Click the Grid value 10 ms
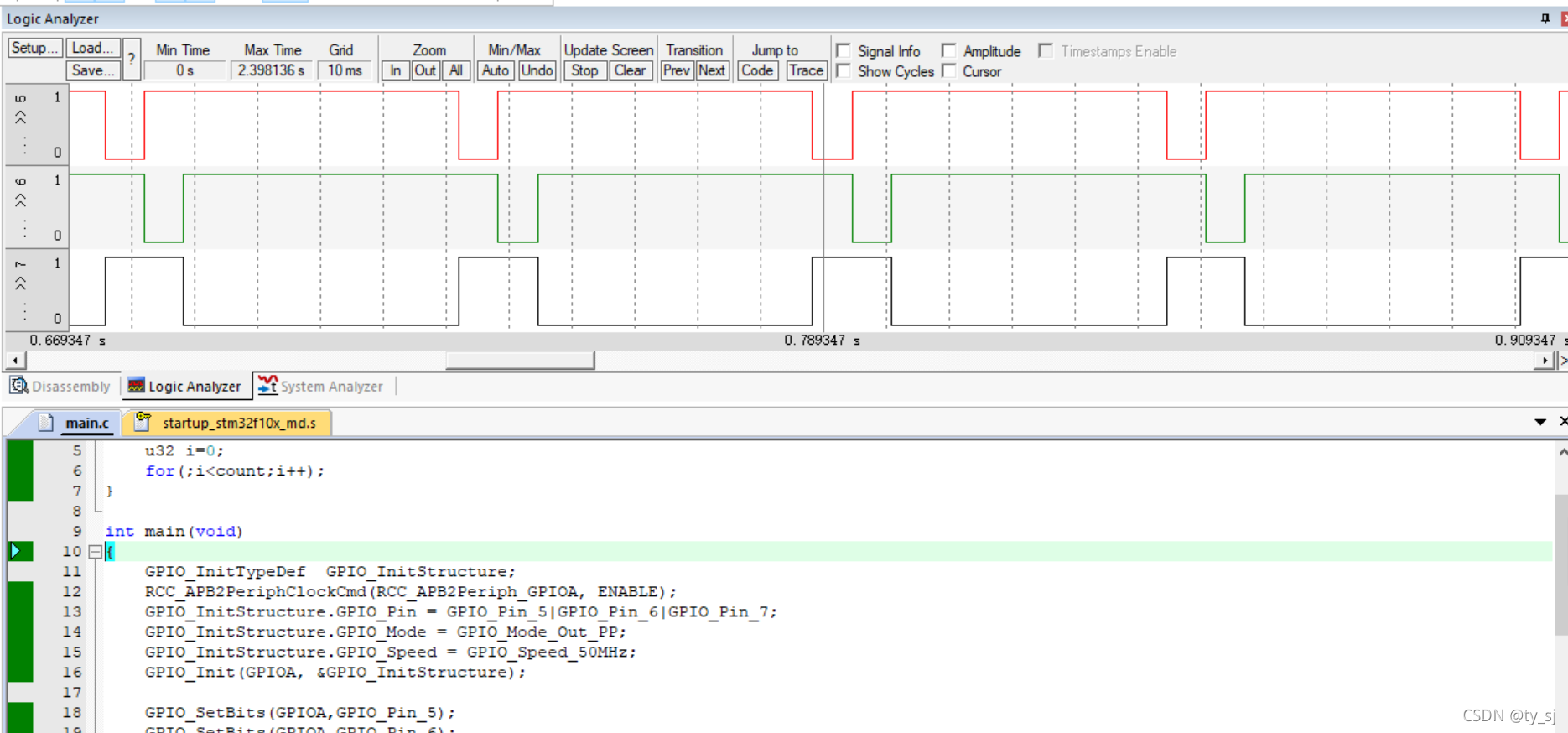 [x=345, y=70]
